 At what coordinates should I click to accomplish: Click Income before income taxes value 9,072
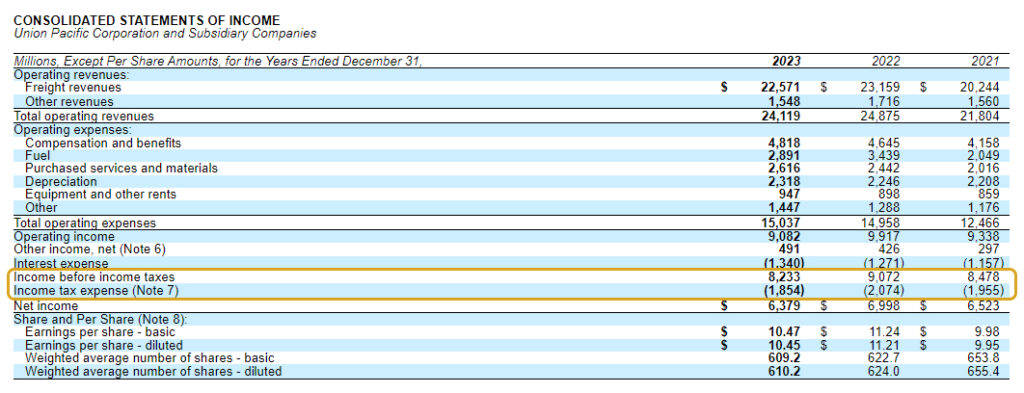click(x=884, y=277)
